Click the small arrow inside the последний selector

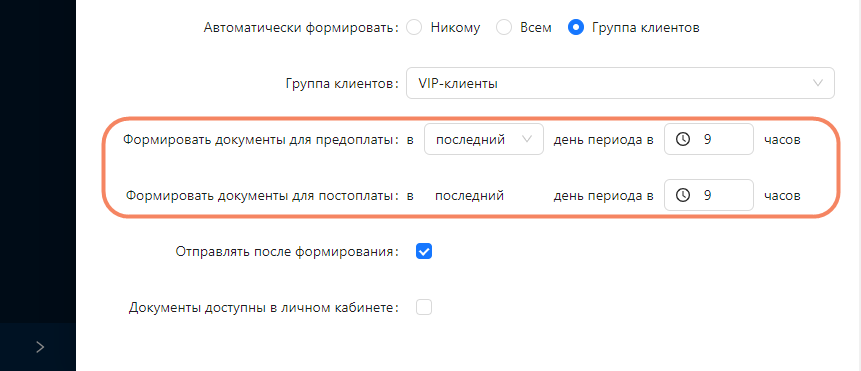(527, 139)
